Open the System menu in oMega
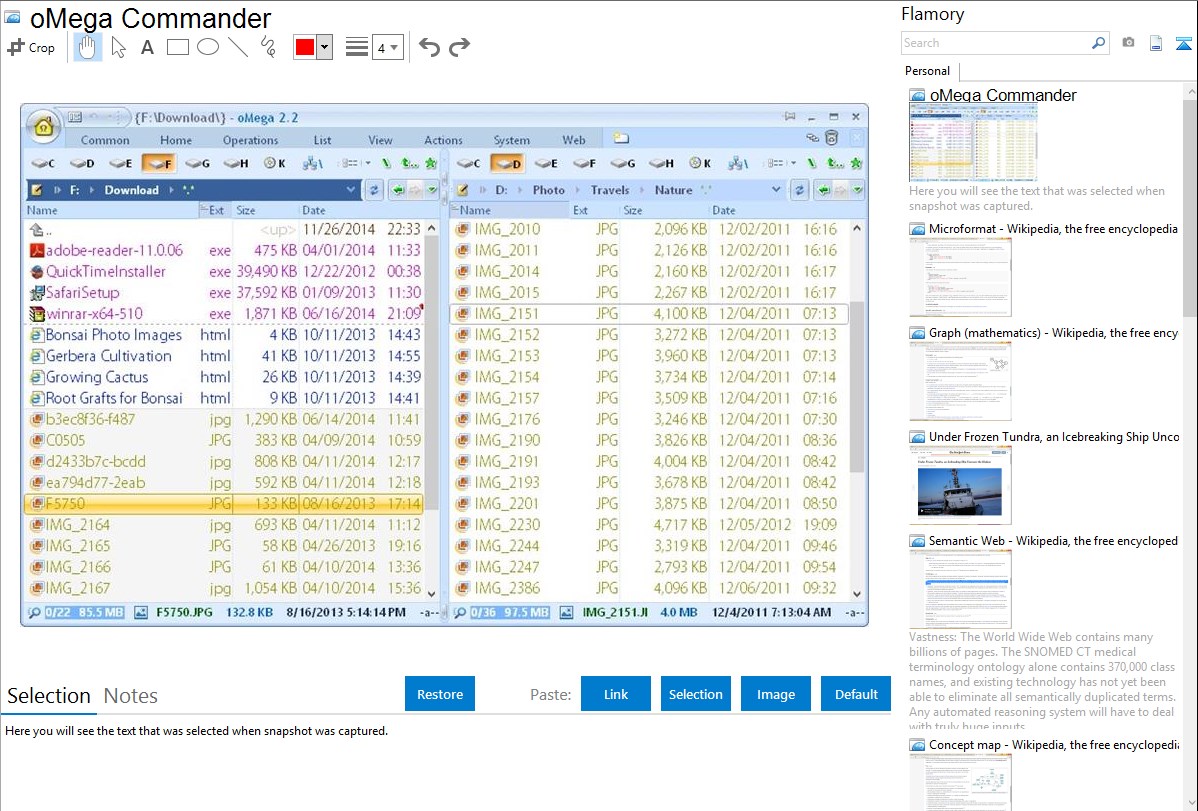This screenshot has width=1198, height=811. [x=511, y=140]
